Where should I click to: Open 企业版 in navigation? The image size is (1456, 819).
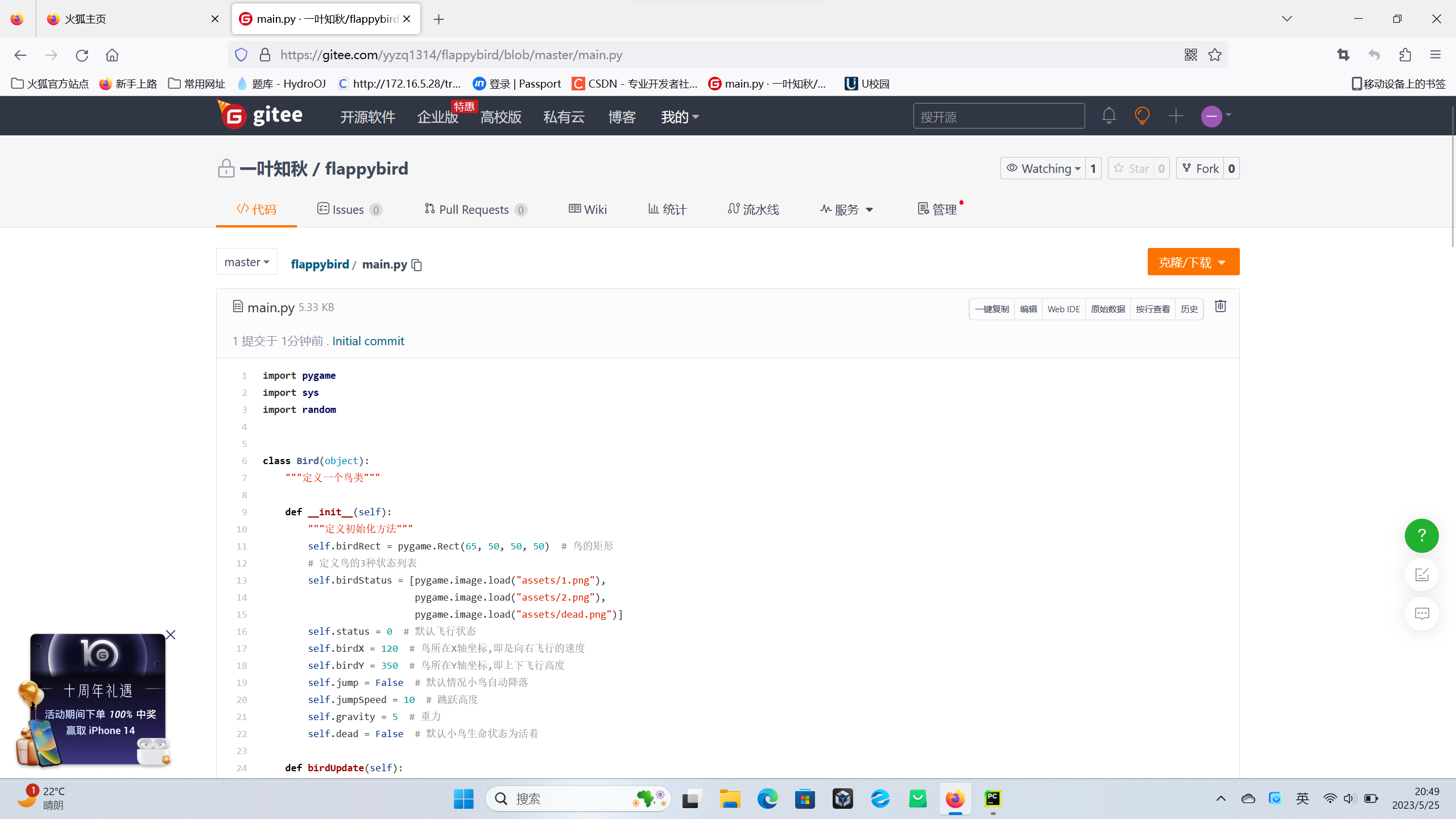437,117
